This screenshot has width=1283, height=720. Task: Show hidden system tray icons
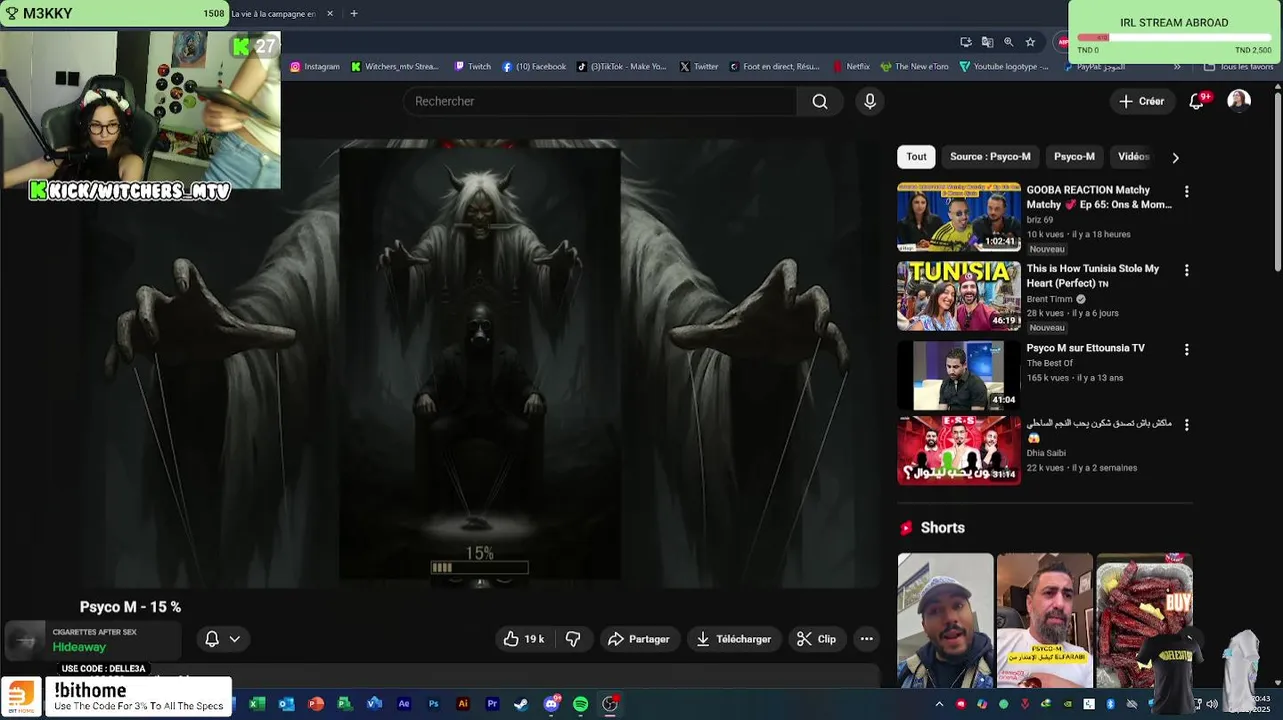point(939,704)
